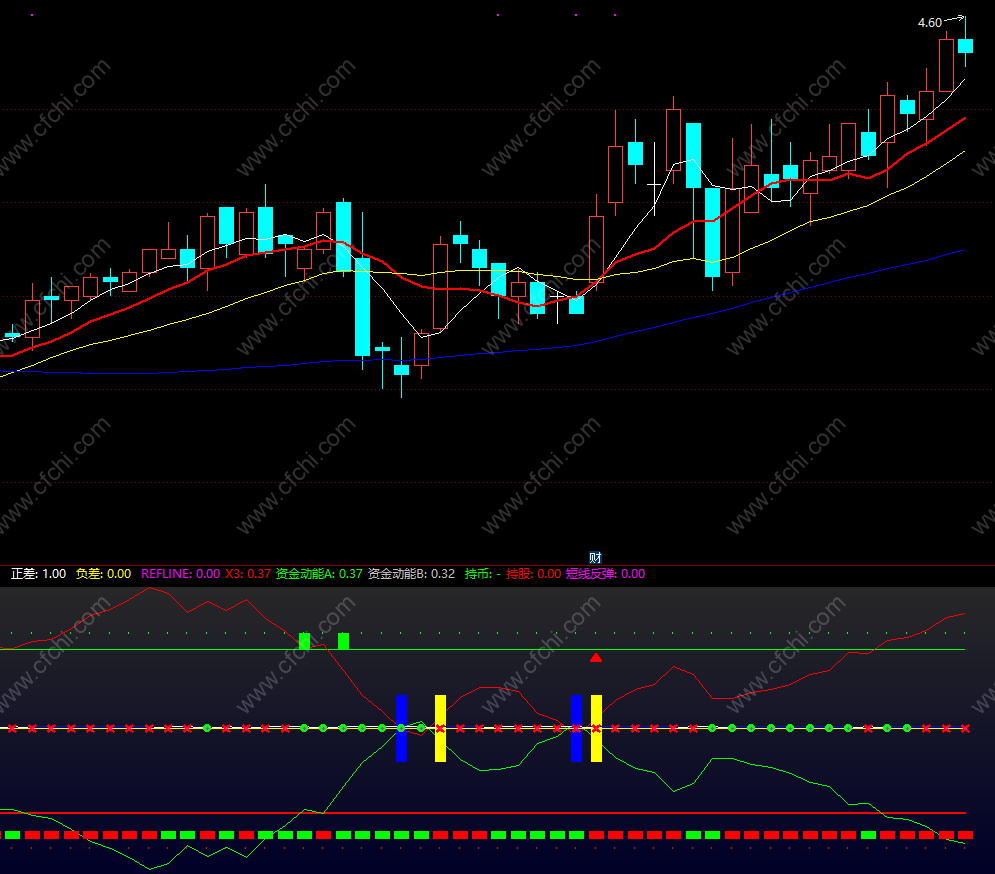Open the 财 finance marker on the chart
The width and height of the screenshot is (995, 874).
coord(595,558)
